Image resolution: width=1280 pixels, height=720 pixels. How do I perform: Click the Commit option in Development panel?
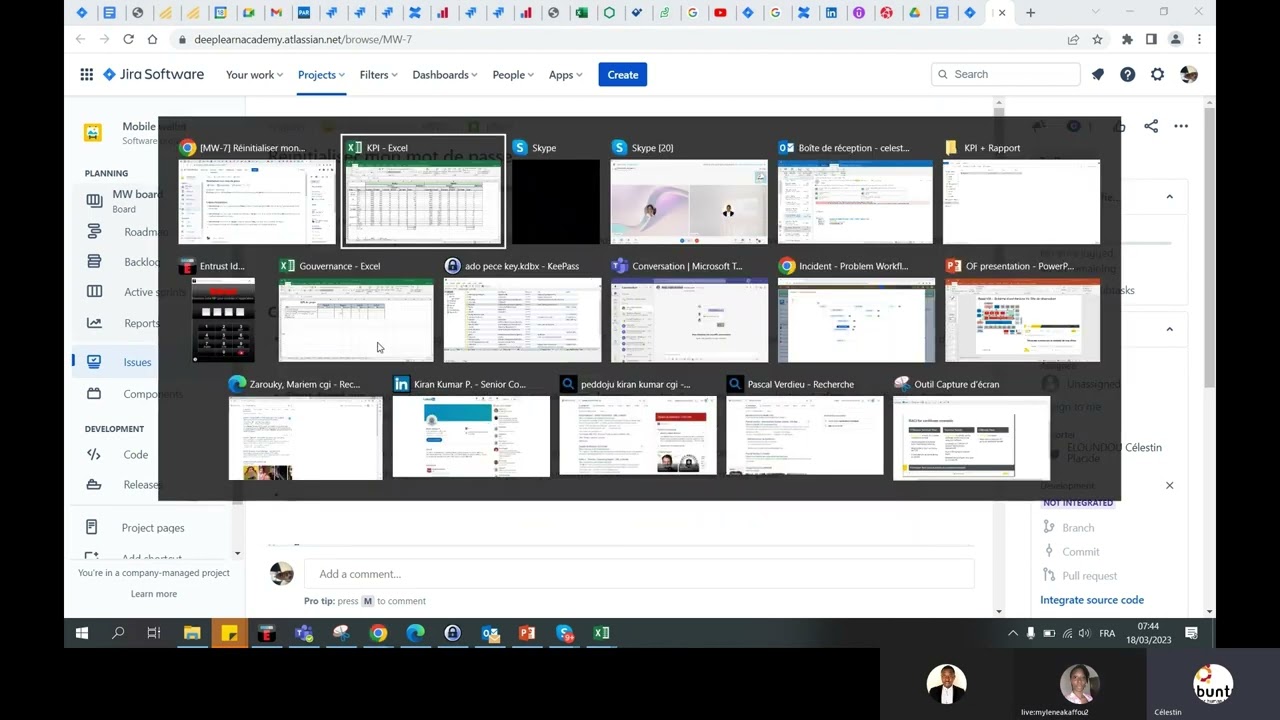pos(1080,552)
